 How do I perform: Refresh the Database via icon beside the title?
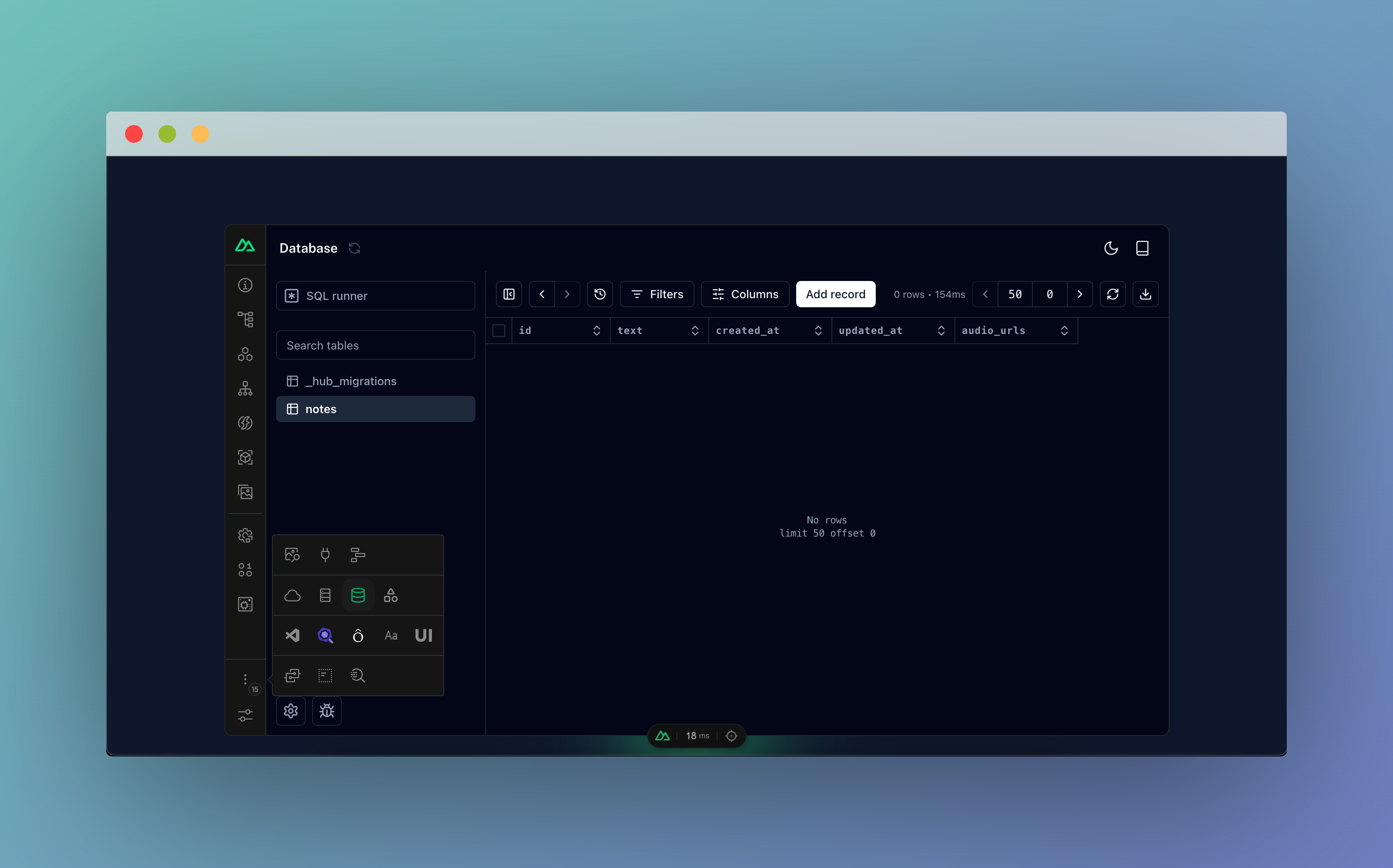pyautogui.click(x=355, y=248)
